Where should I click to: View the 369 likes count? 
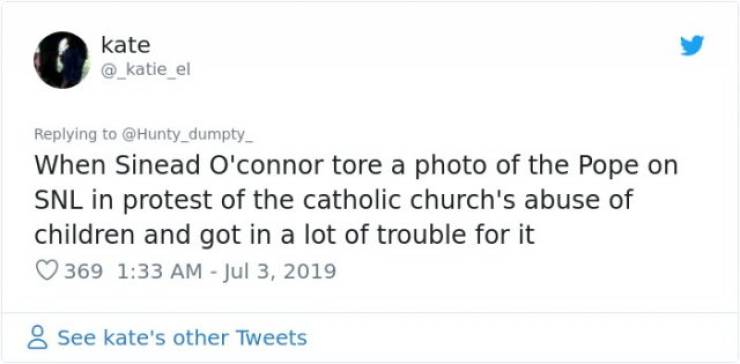(83, 271)
